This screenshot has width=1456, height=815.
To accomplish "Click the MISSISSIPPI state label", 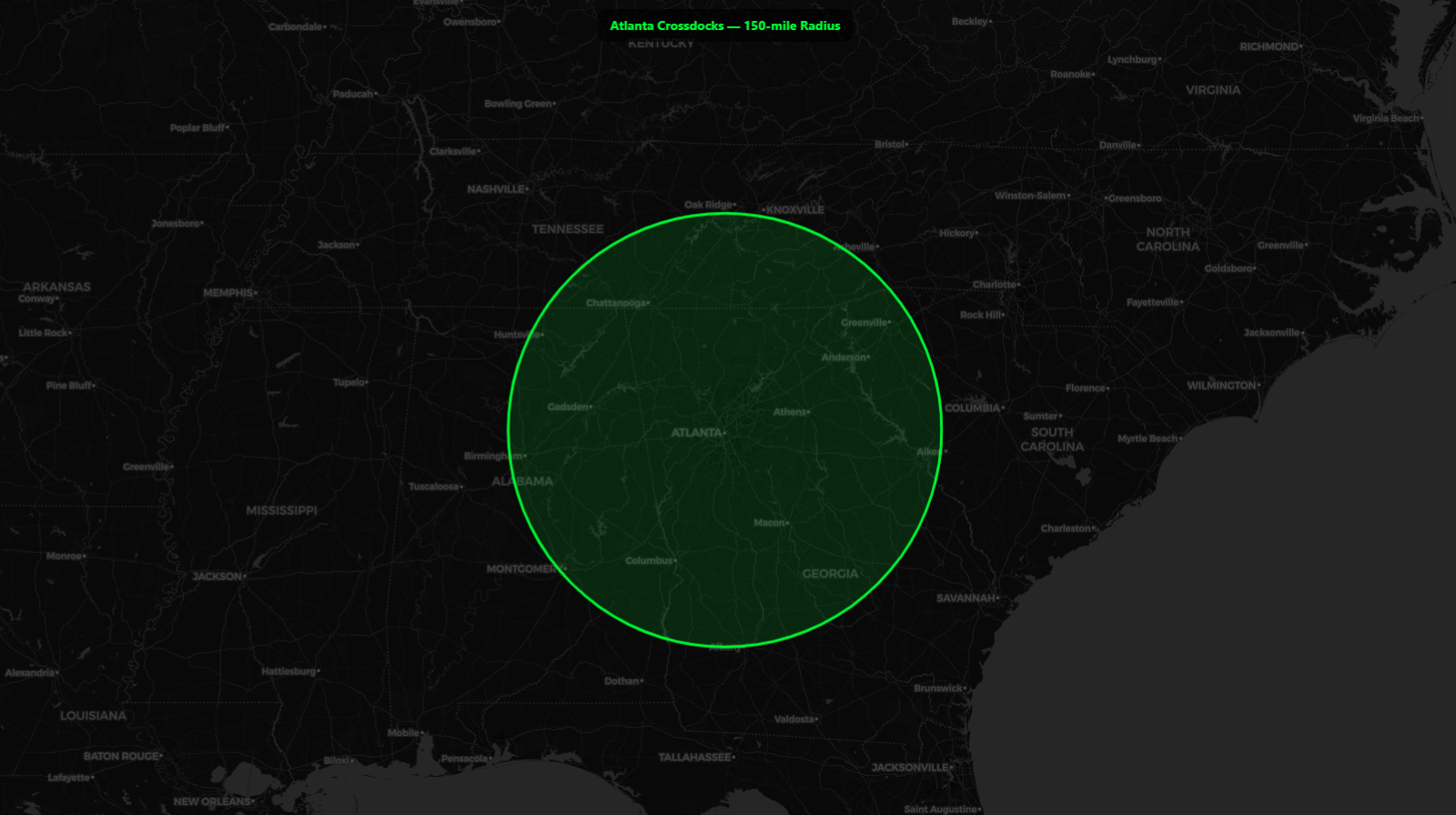I will click(x=281, y=510).
